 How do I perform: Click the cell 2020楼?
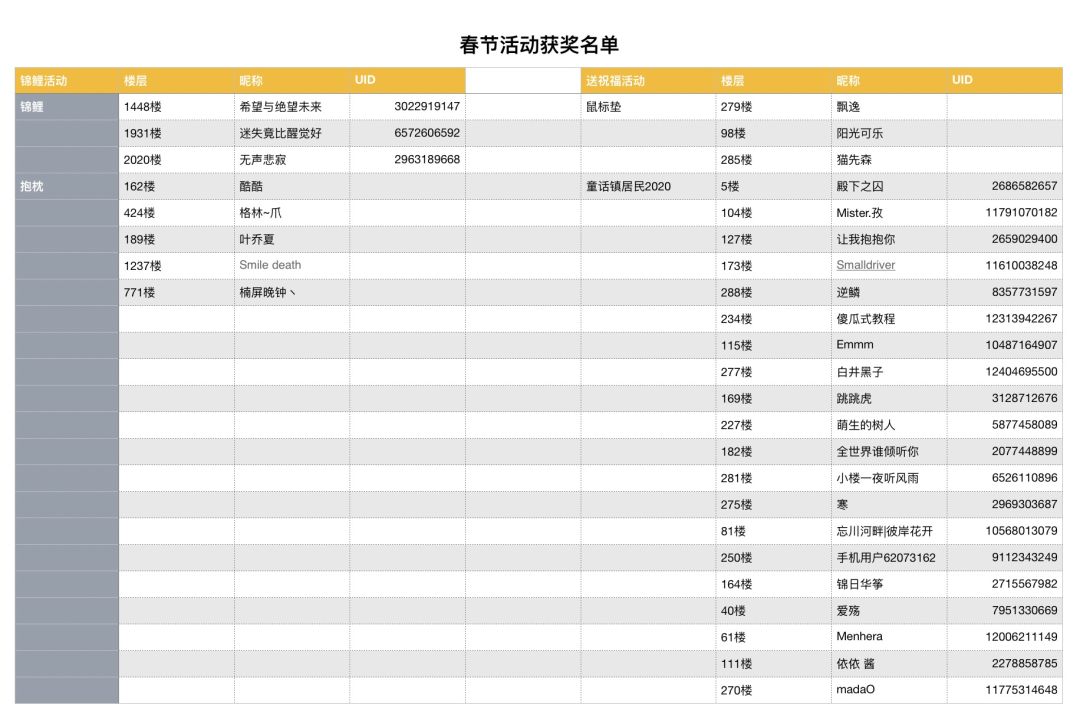point(176,160)
